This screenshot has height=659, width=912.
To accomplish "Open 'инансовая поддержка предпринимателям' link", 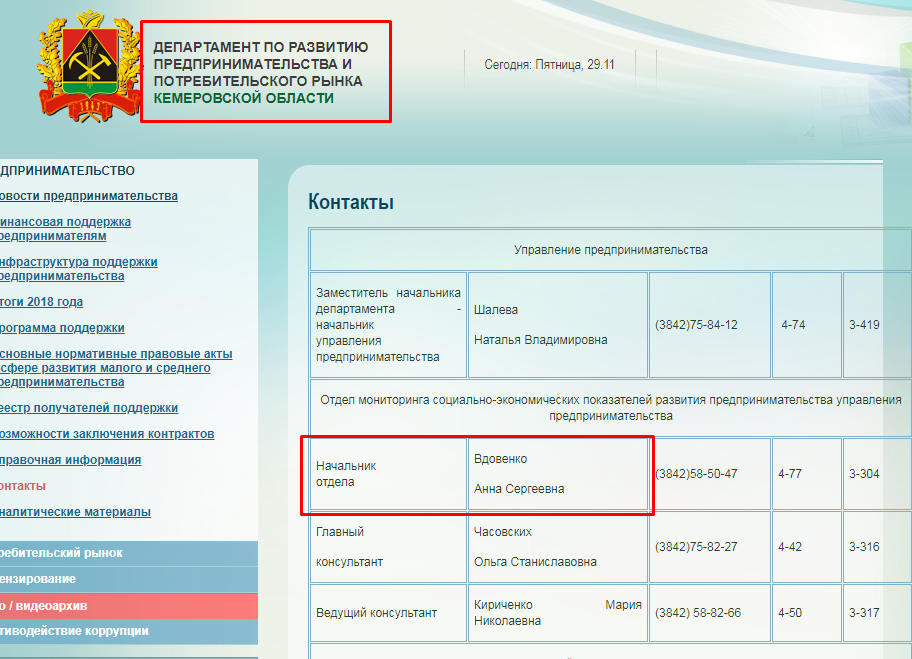I will point(65,229).
